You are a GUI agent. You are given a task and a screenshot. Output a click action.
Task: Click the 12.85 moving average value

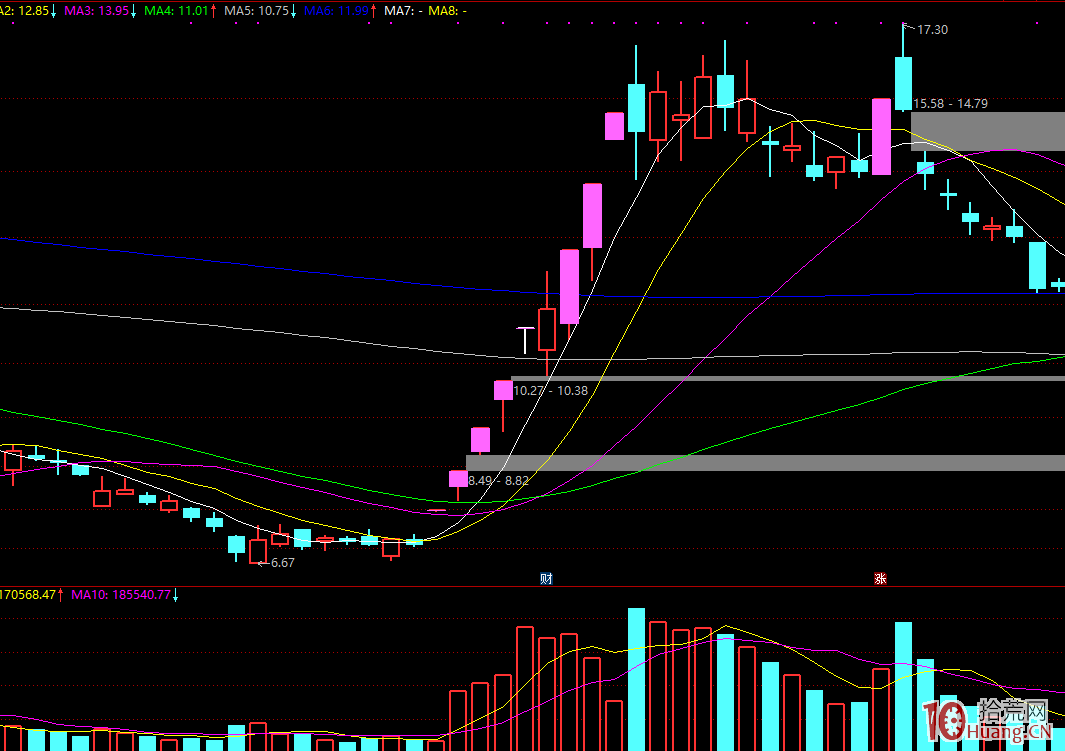pos(33,11)
